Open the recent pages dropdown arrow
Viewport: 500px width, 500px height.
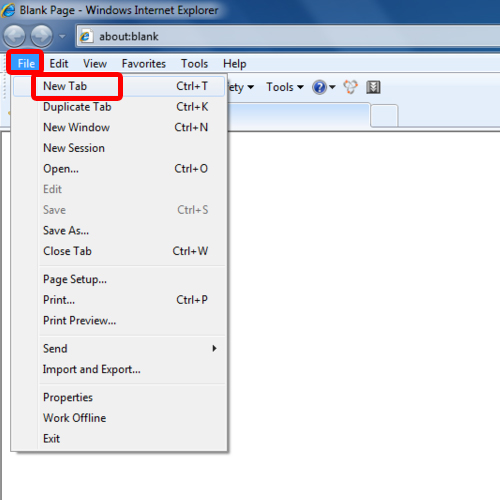[62, 36]
